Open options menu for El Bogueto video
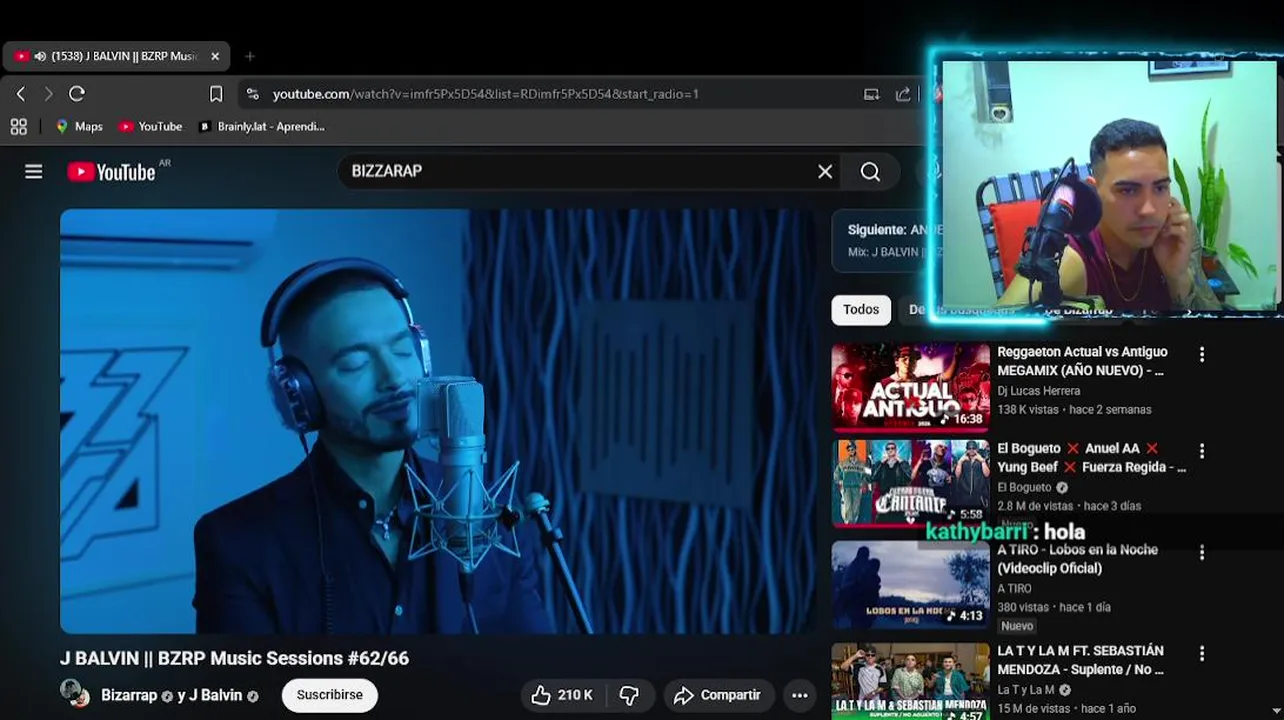 coord(1202,451)
